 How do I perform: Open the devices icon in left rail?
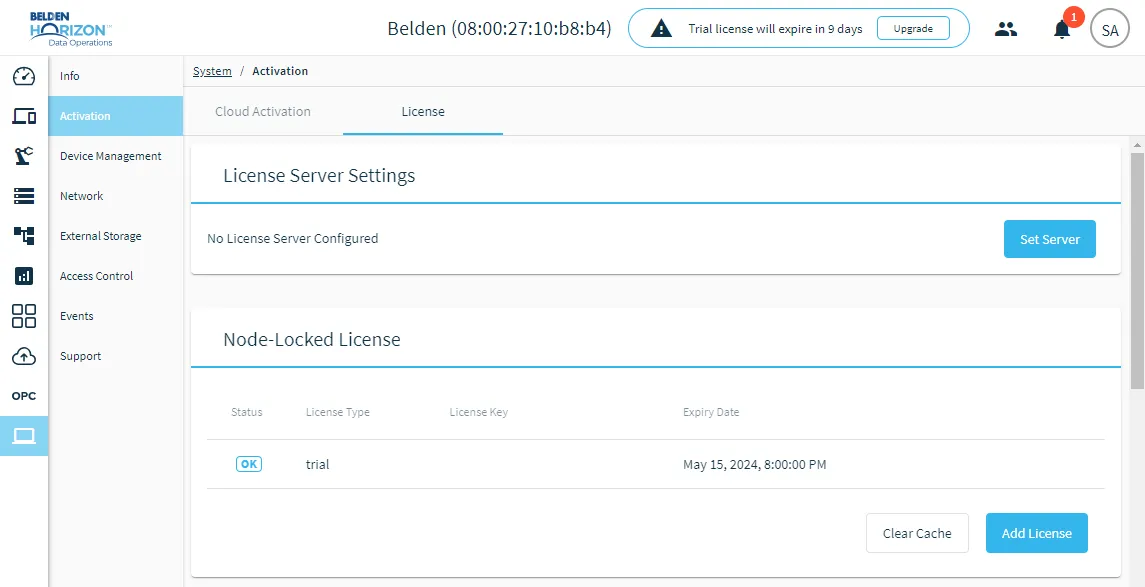click(x=24, y=116)
